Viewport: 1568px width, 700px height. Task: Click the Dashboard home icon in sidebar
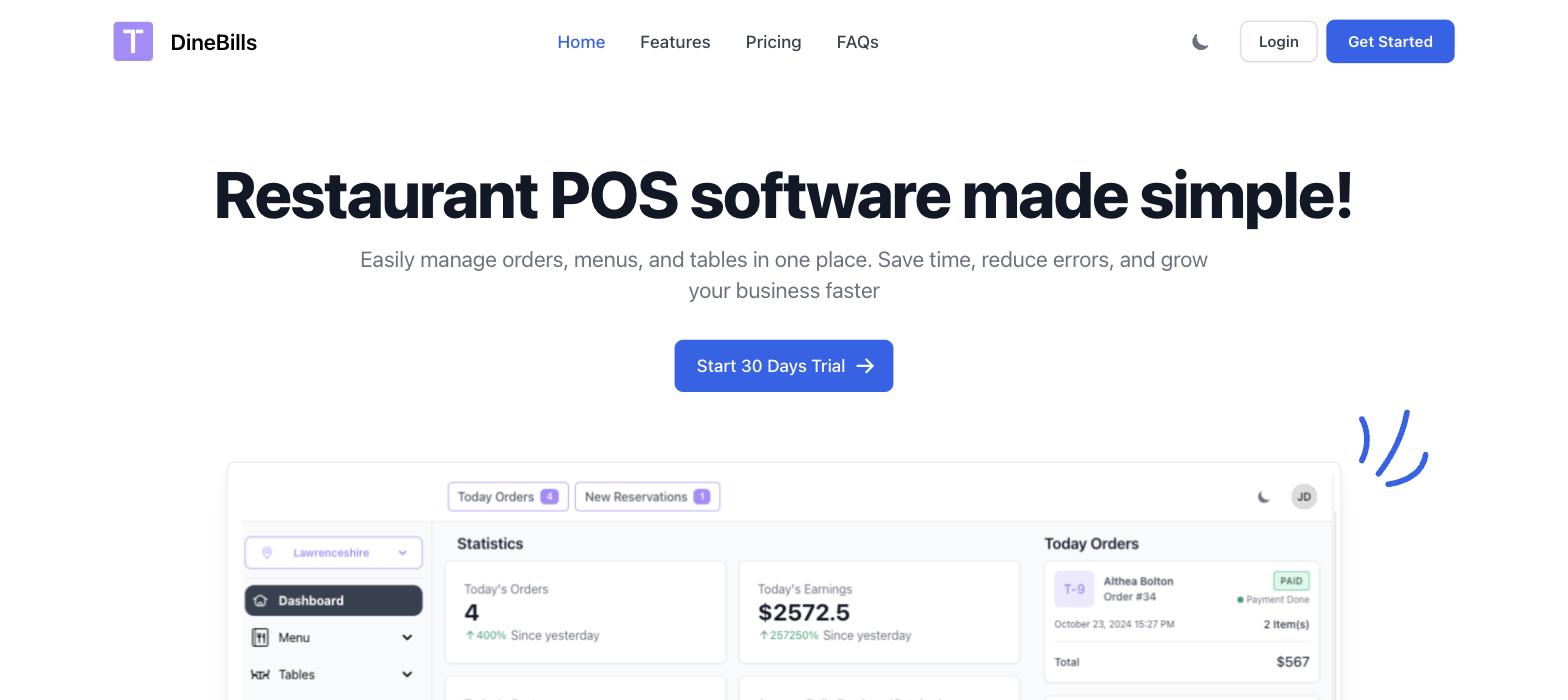[x=260, y=601]
